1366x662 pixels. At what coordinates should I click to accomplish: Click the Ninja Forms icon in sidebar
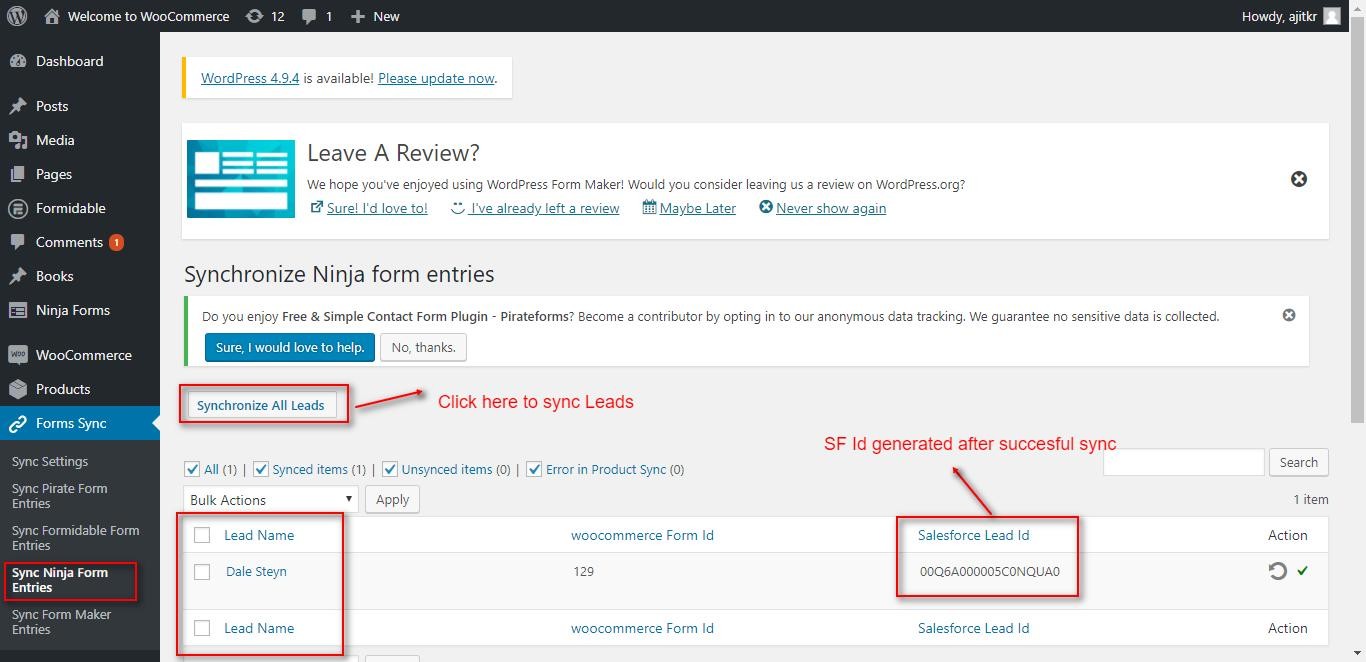(18, 310)
